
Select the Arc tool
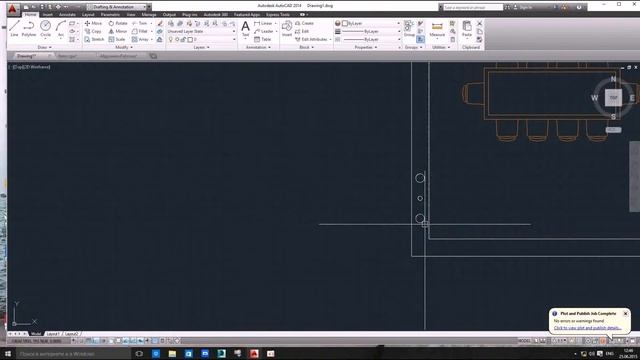coord(60,29)
